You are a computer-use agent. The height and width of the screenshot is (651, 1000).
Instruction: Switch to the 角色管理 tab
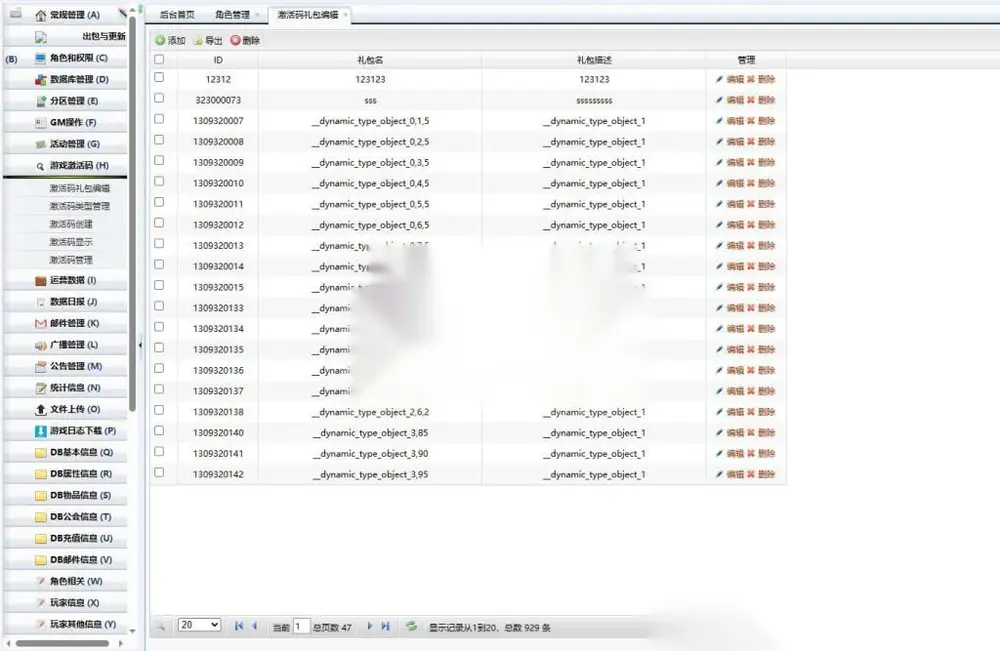[233, 15]
